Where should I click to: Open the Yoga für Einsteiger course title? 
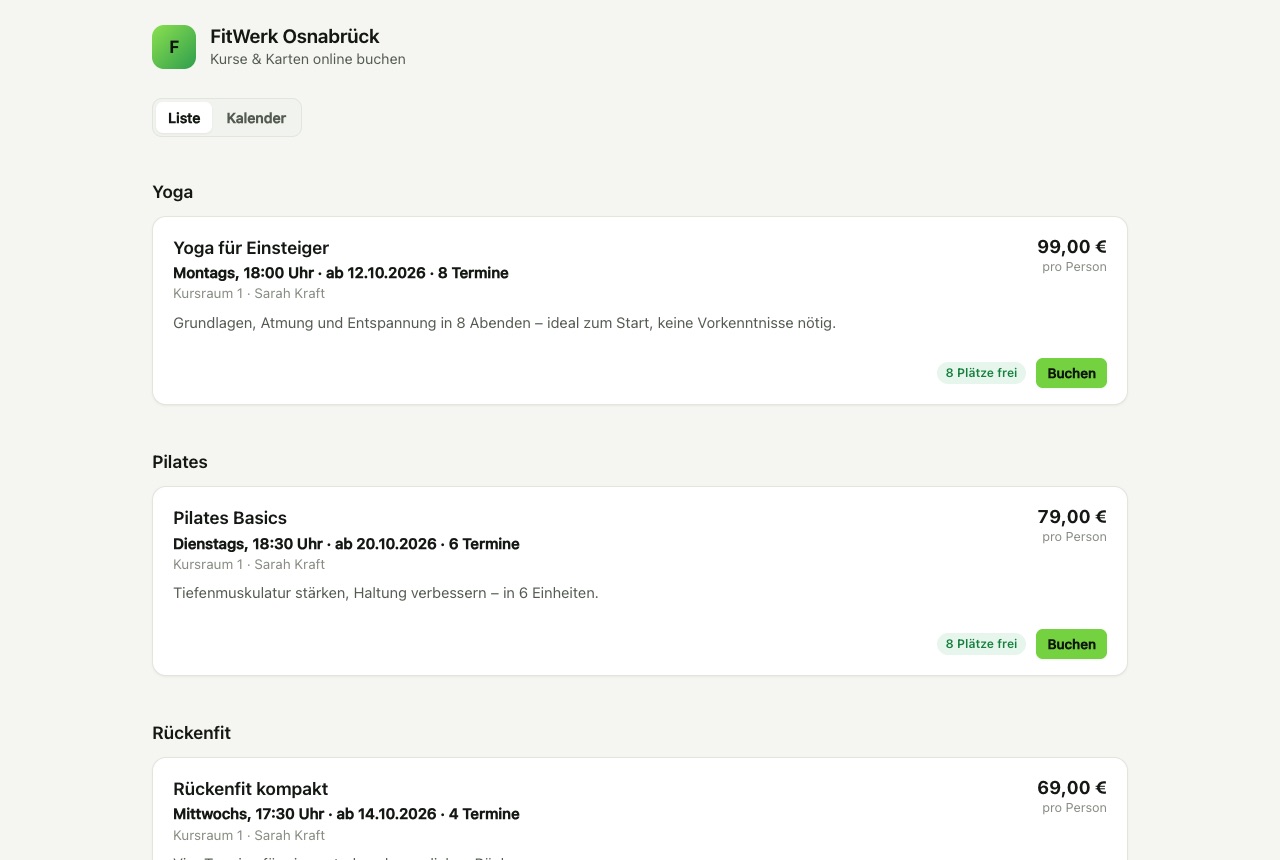251,248
